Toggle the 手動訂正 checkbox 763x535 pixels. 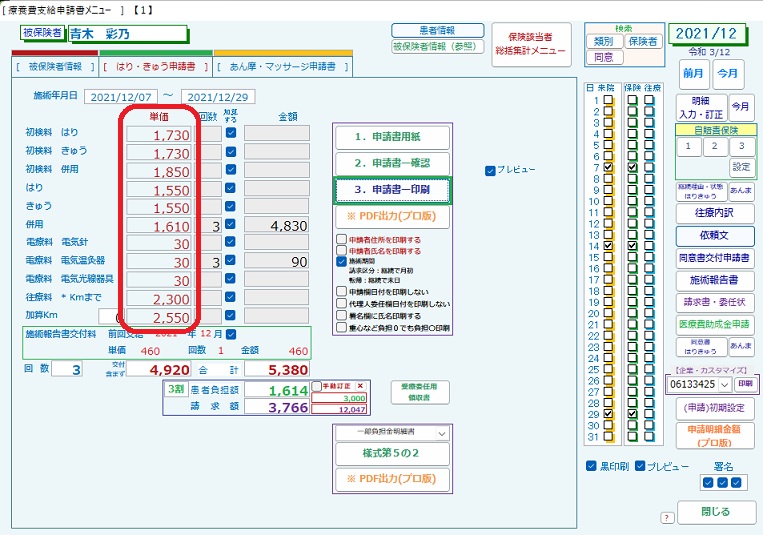(316, 386)
